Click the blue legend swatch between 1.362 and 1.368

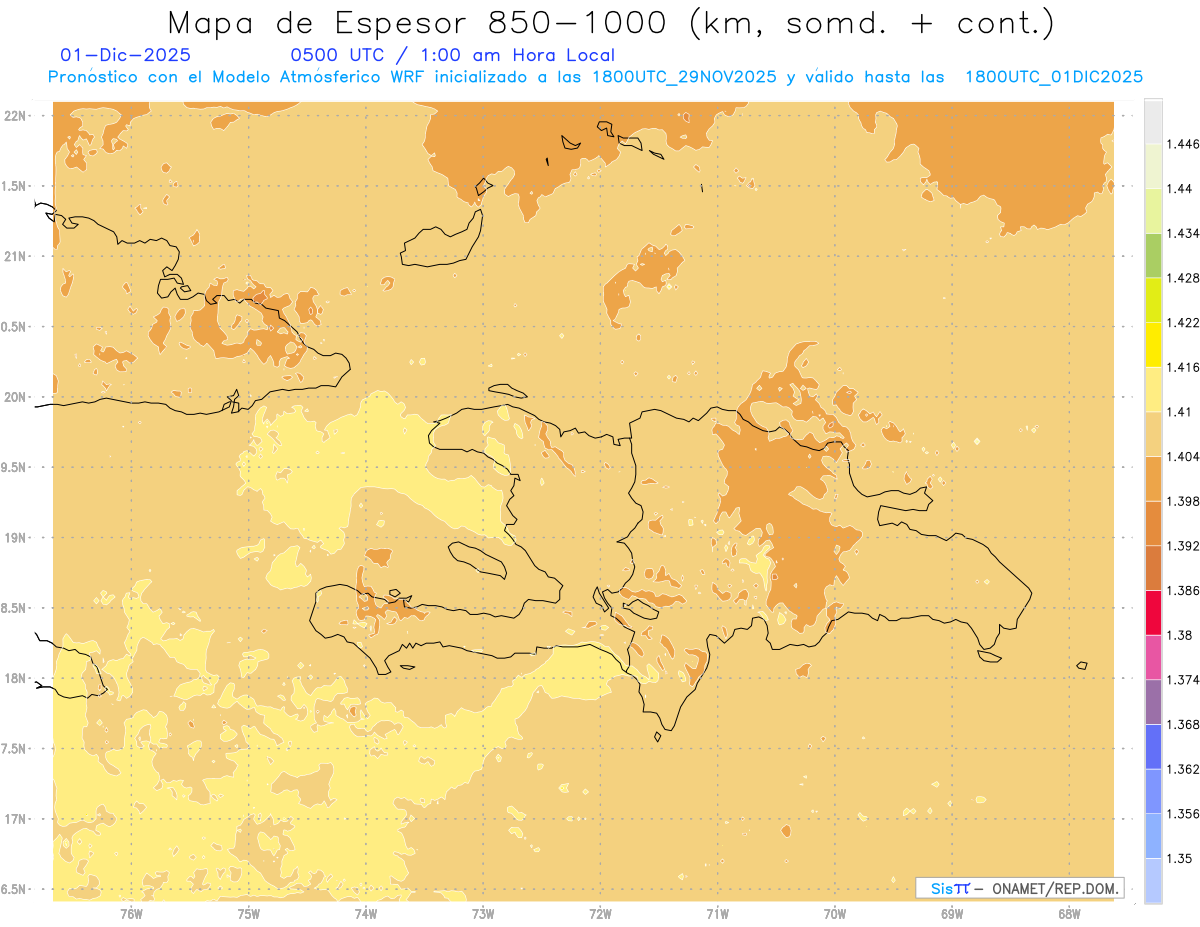[x=1153, y=746]
